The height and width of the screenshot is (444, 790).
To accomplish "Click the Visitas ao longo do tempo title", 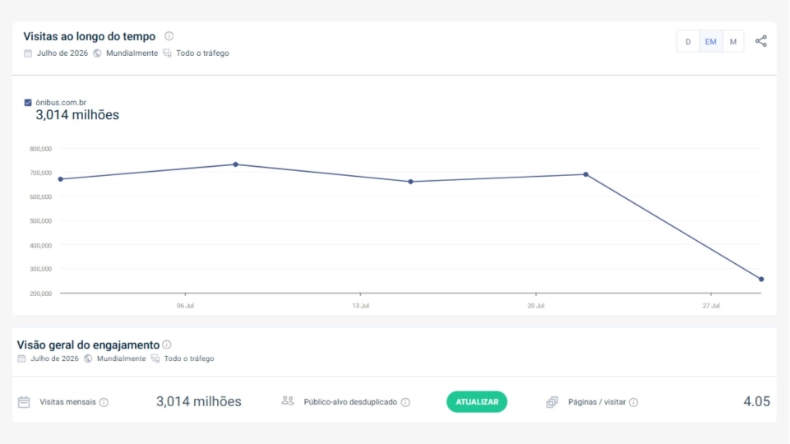I will (89, 36).
